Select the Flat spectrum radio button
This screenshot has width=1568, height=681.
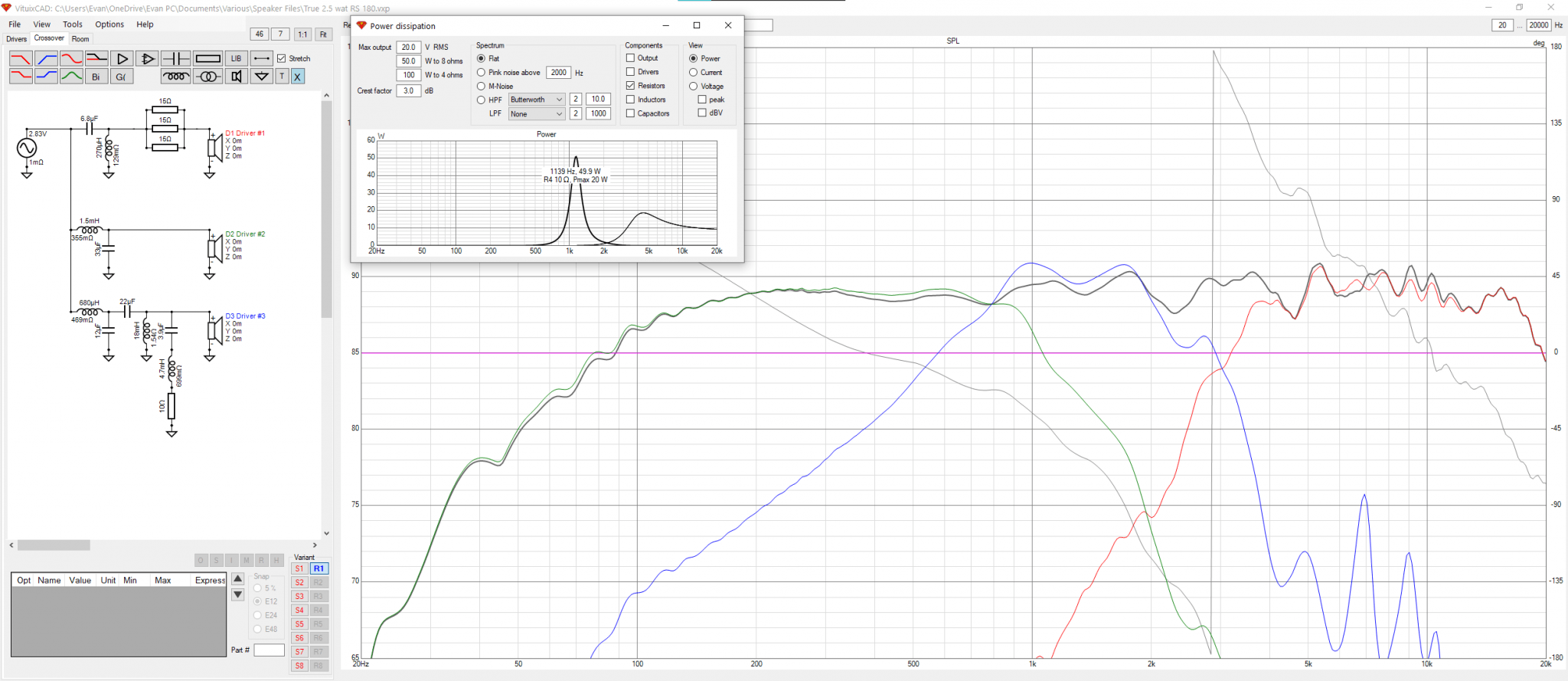tap(481, 58)
